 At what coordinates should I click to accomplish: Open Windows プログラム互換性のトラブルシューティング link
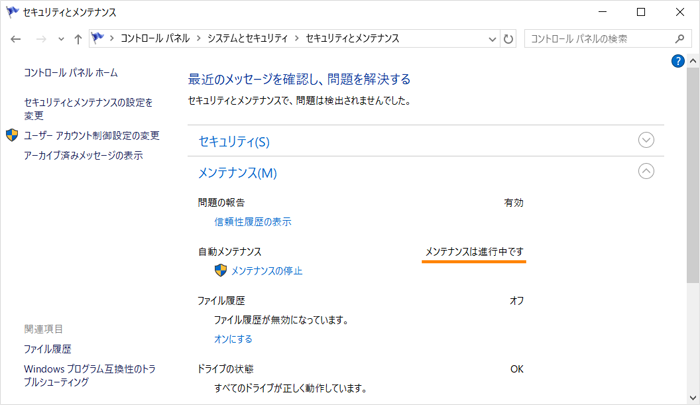pos(90,376)
